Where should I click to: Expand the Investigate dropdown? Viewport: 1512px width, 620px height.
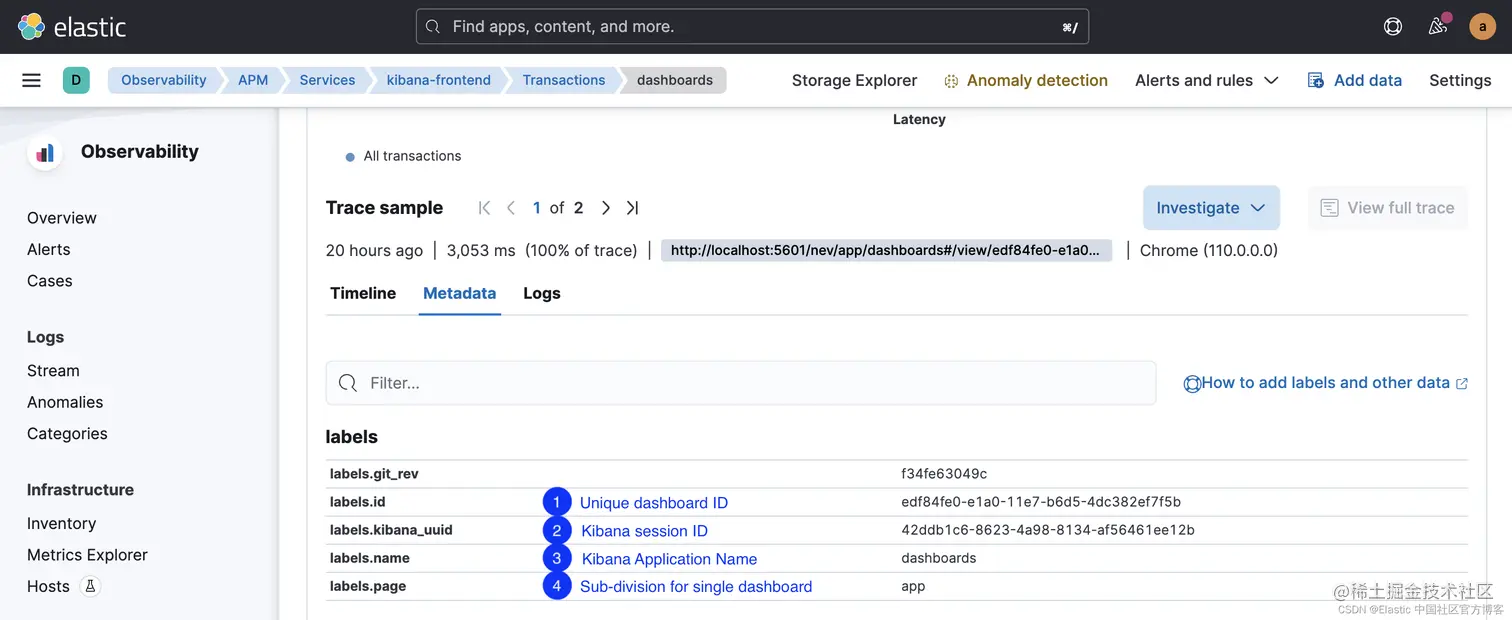coord(1211,208)
